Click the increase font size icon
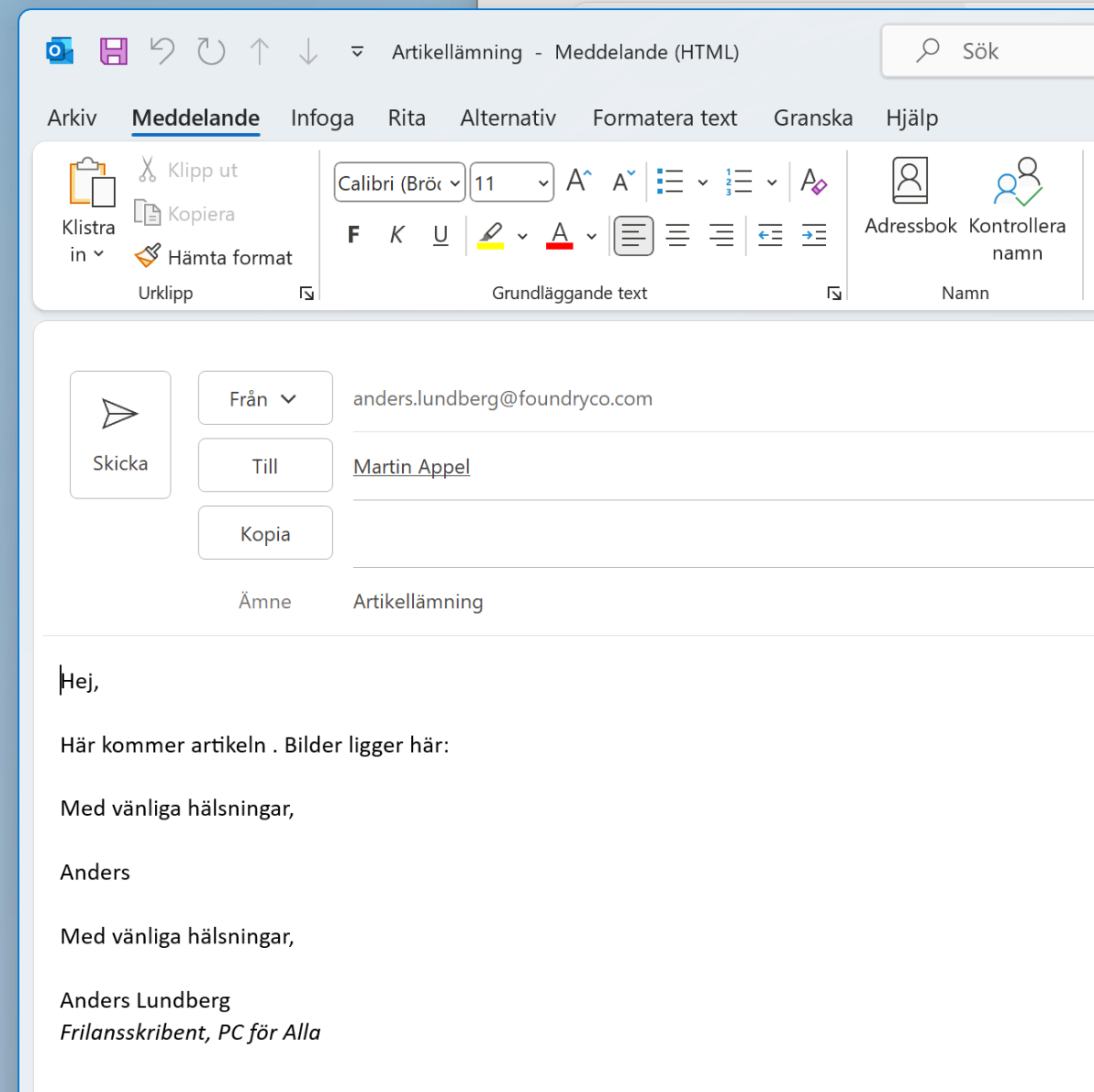The height and width of the screenshot is (1092, 1094). tap(577, 180)
